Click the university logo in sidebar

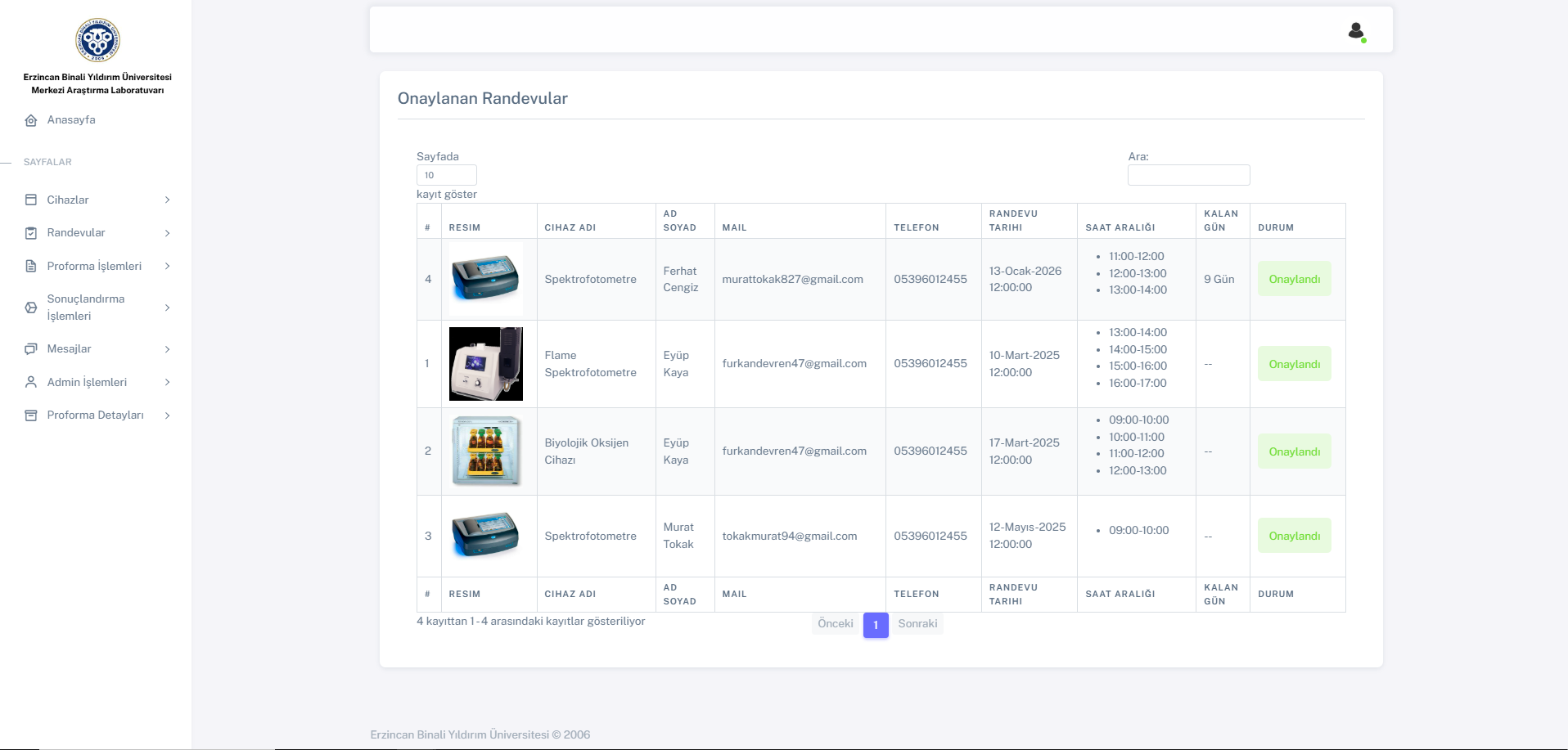(x=97, y=40)
